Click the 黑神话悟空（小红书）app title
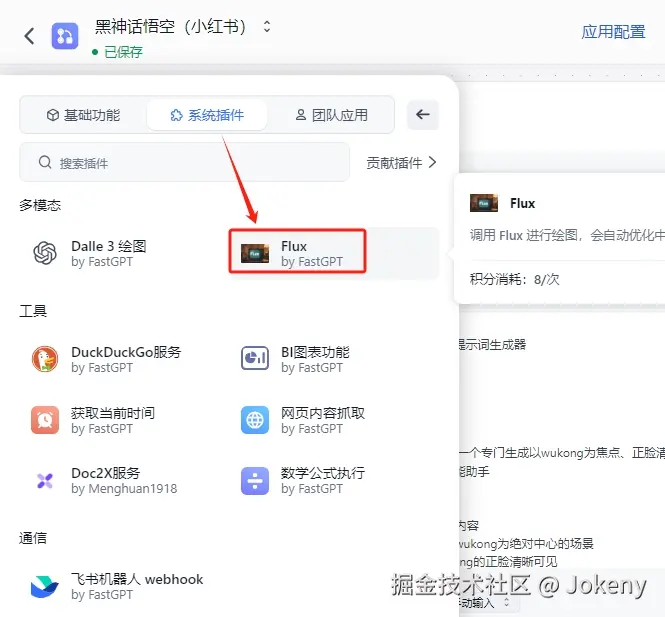Image resolution: width=665 pixels, height=617 pixels. click(170, 26)
